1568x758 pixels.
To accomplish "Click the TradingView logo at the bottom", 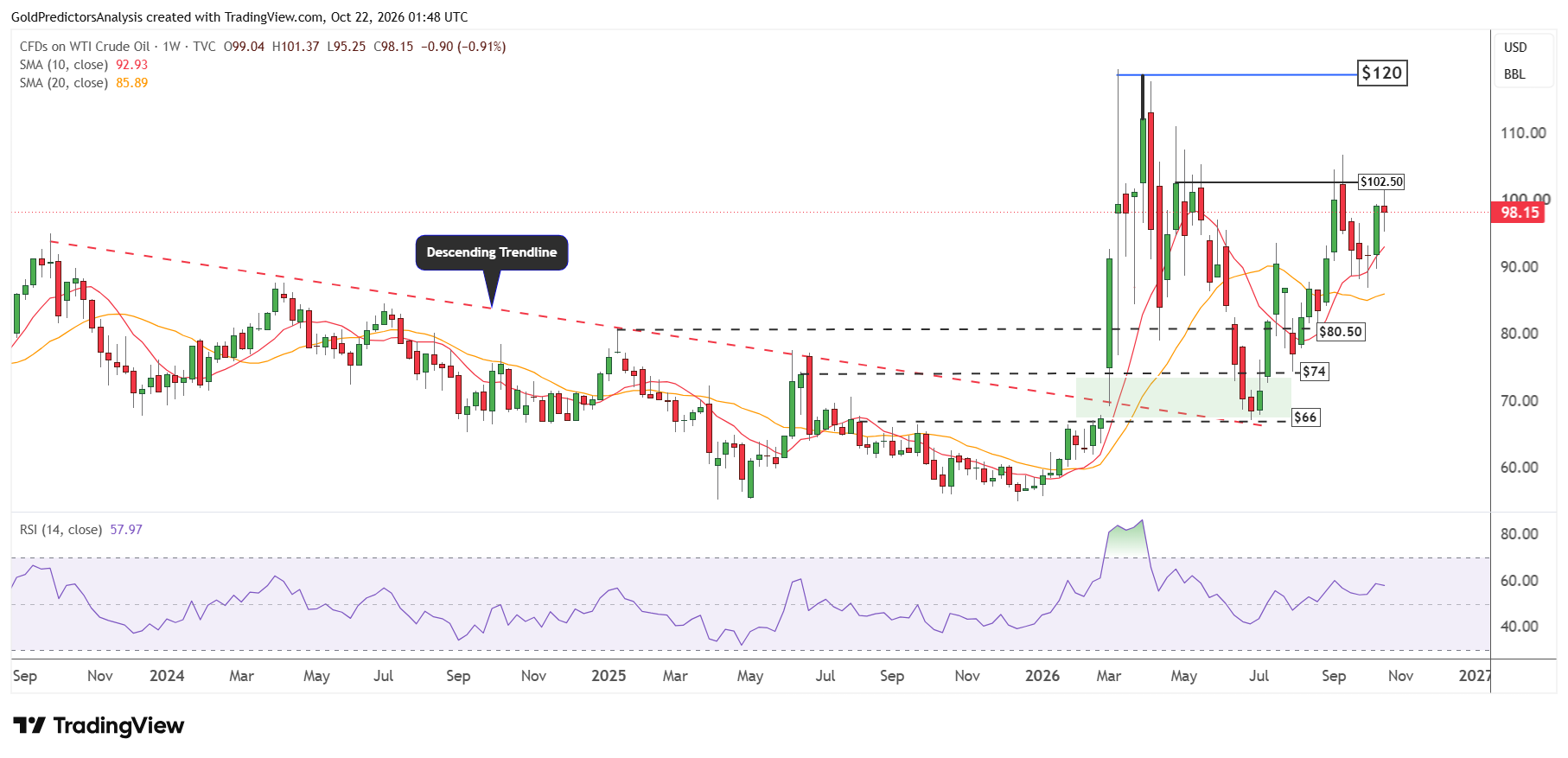I will click(99, 725).
